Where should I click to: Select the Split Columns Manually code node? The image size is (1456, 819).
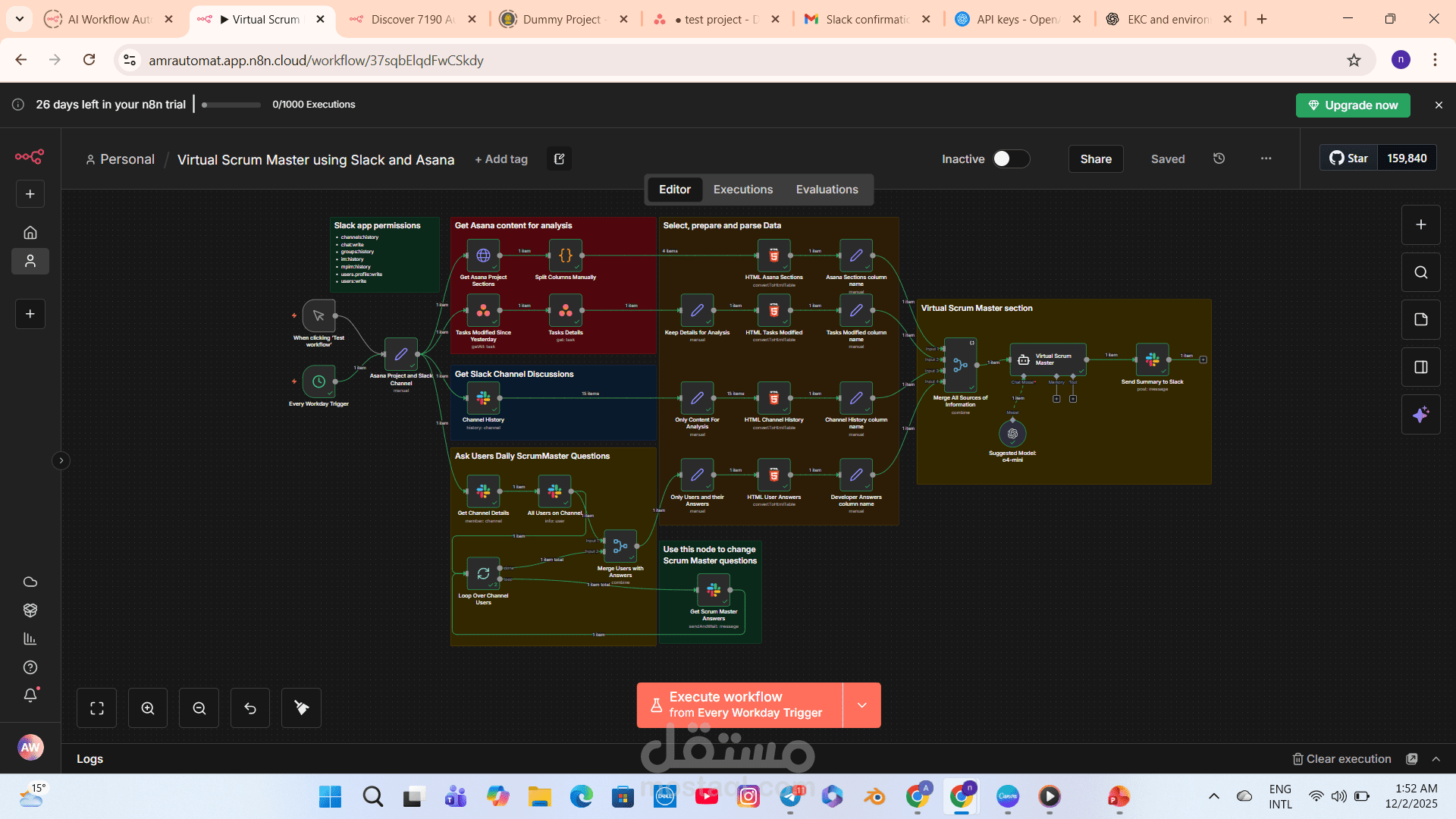566,256
